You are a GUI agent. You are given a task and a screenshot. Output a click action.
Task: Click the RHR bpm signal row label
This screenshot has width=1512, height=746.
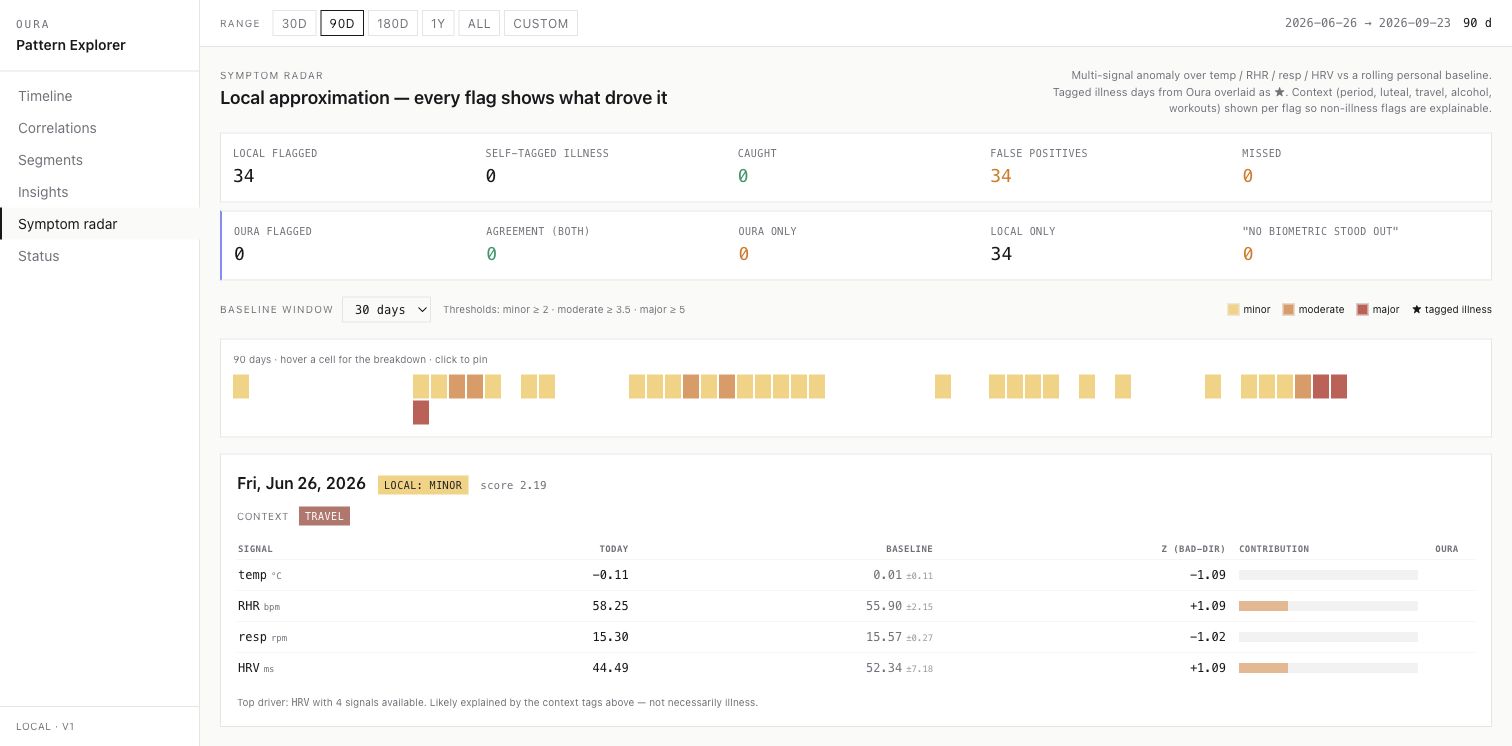(259, 606)
